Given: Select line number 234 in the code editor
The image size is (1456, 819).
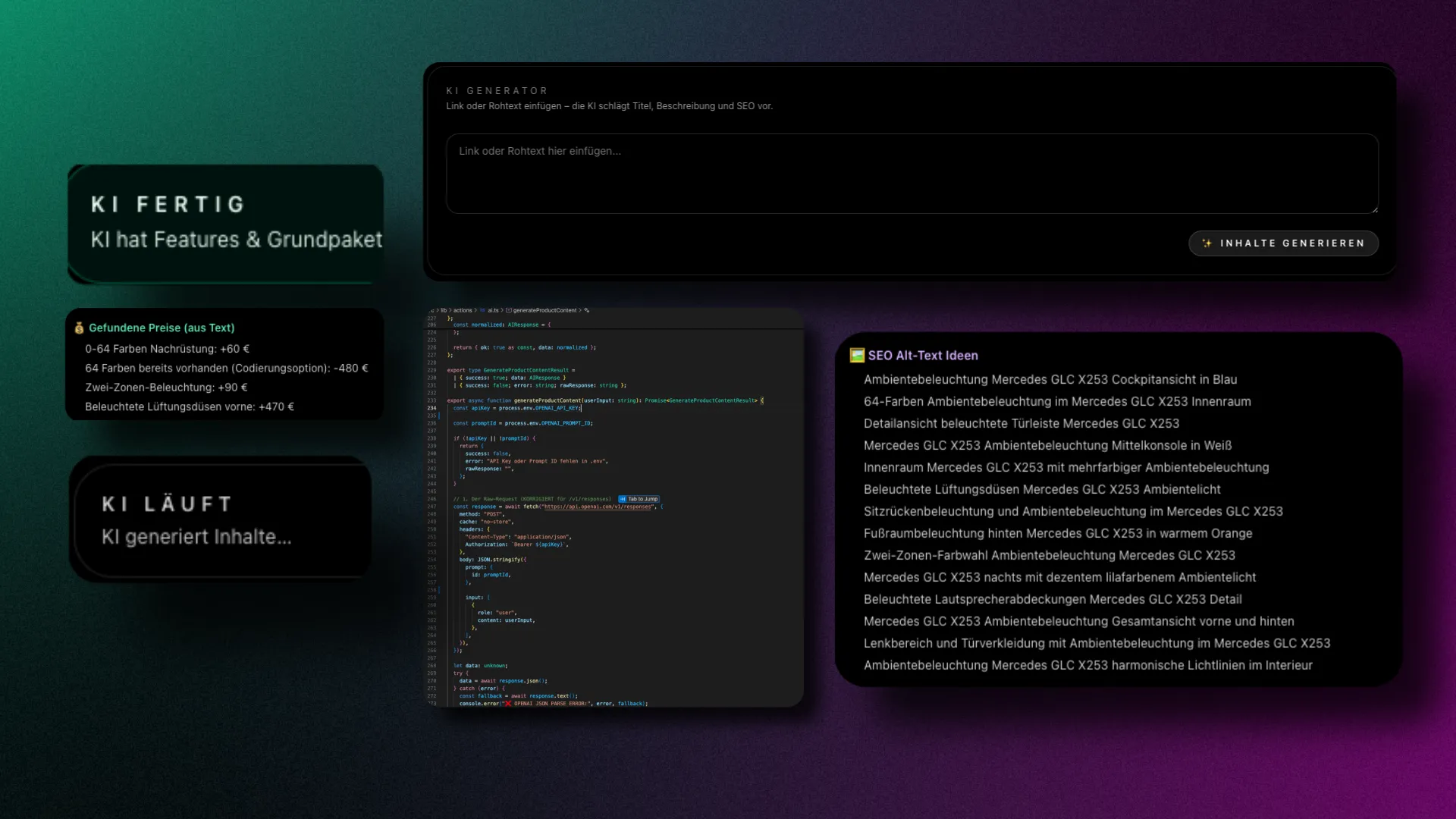Looking at the screenshot, I should point(432,408).
